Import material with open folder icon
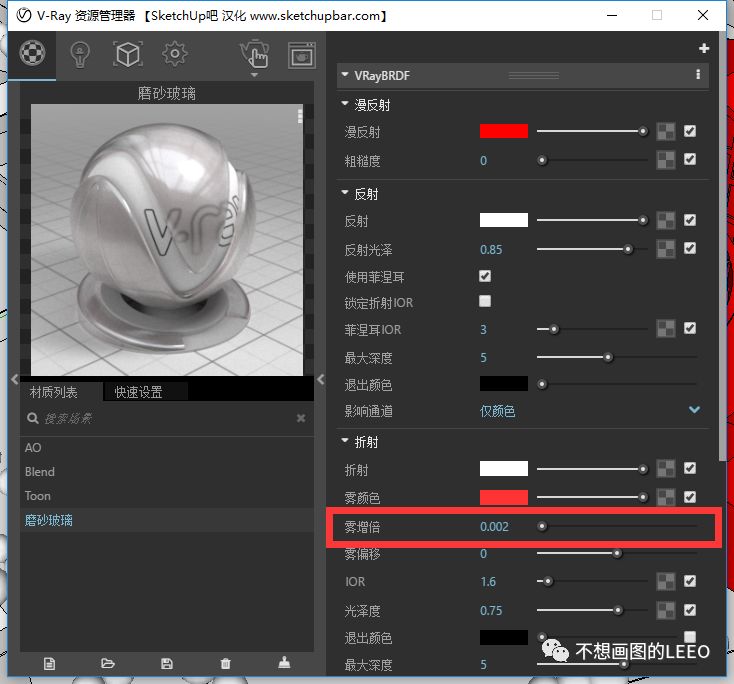The image size is (734, 684). (108, 663)
